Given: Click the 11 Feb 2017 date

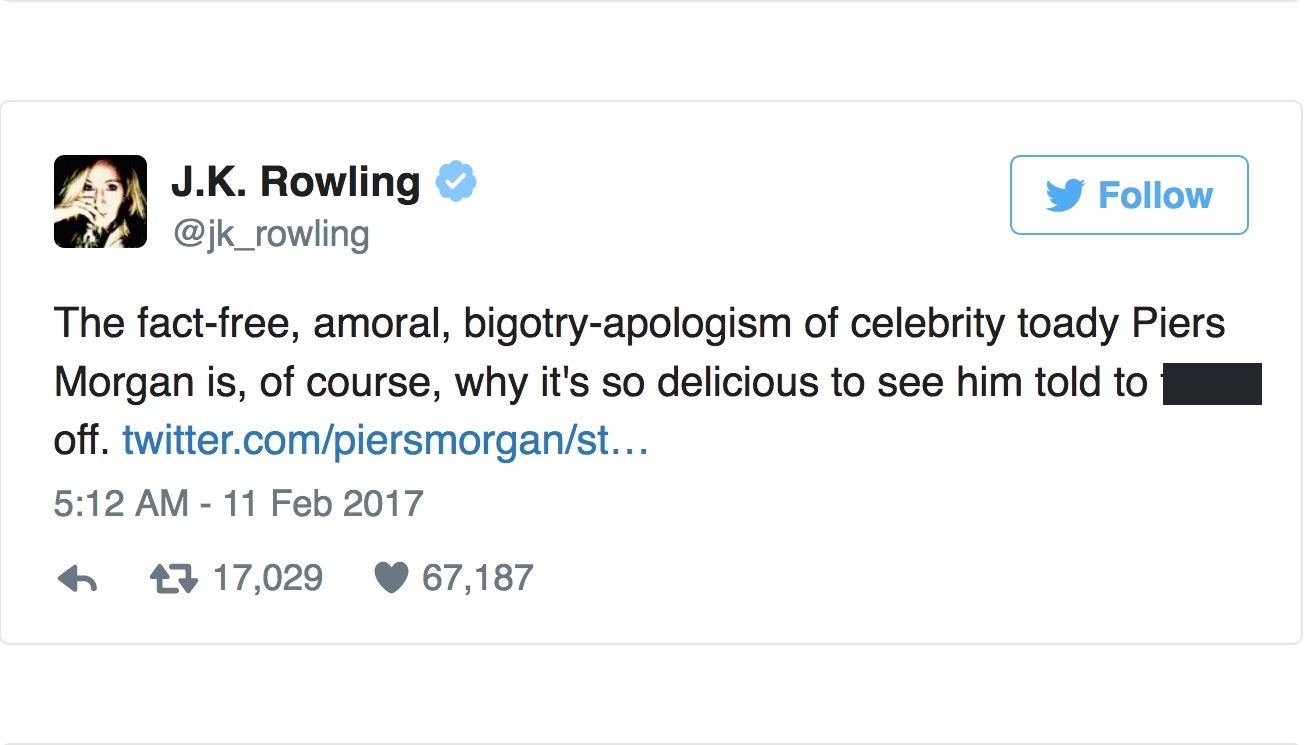Looking at the screenshot, I should [323, 502].
